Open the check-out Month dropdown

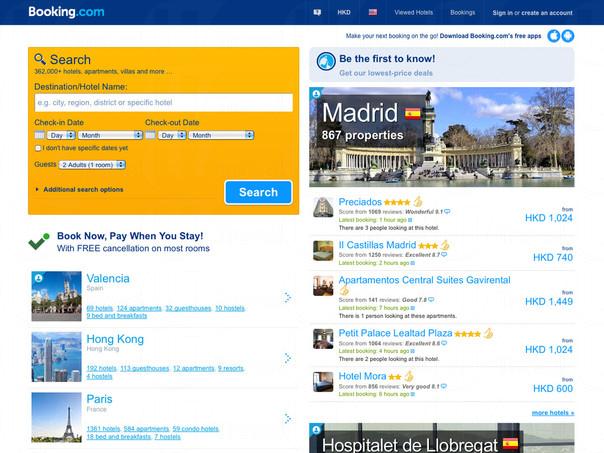[x=220, y=135]
